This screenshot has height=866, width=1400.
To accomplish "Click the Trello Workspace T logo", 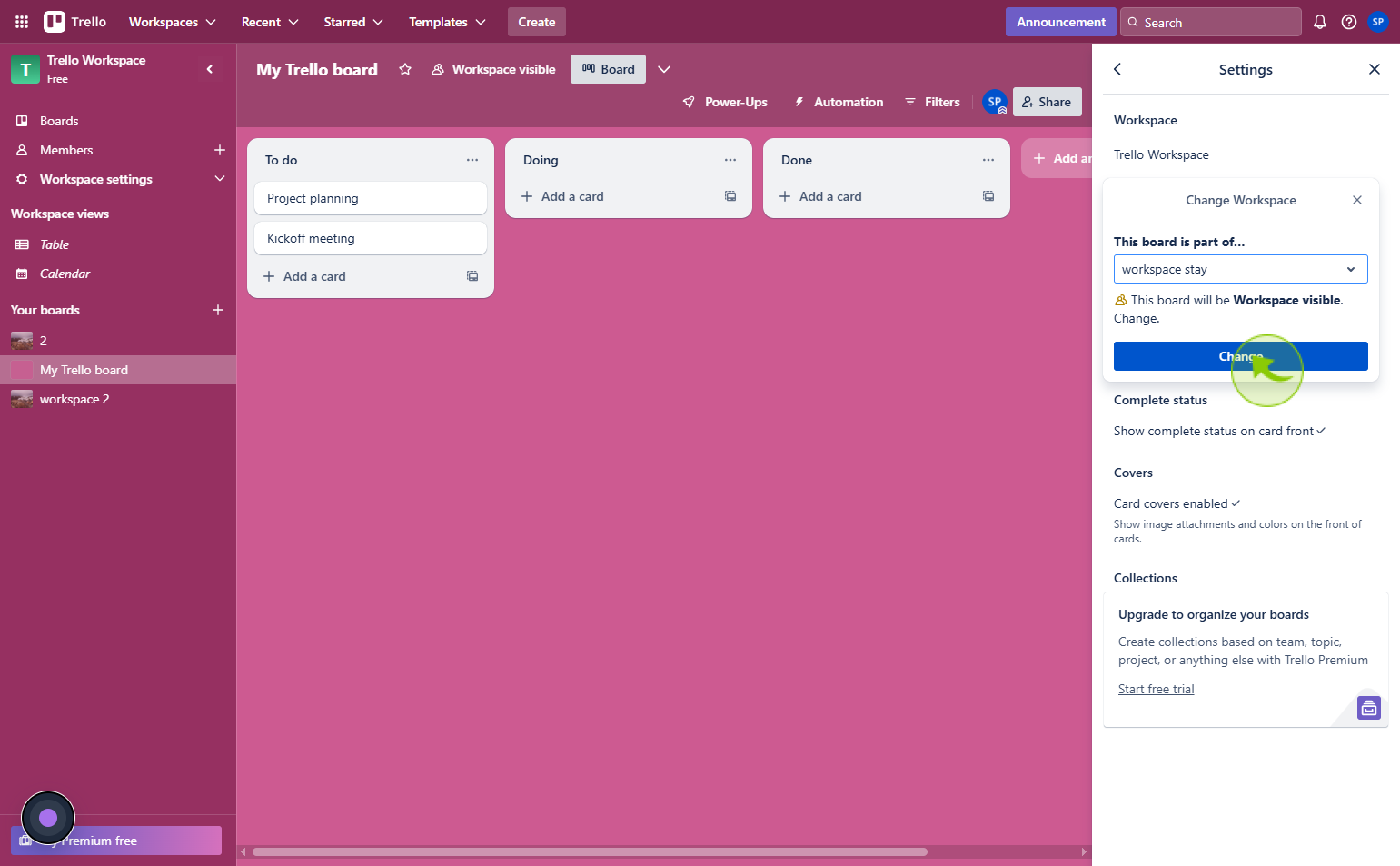I will point(25,69).
